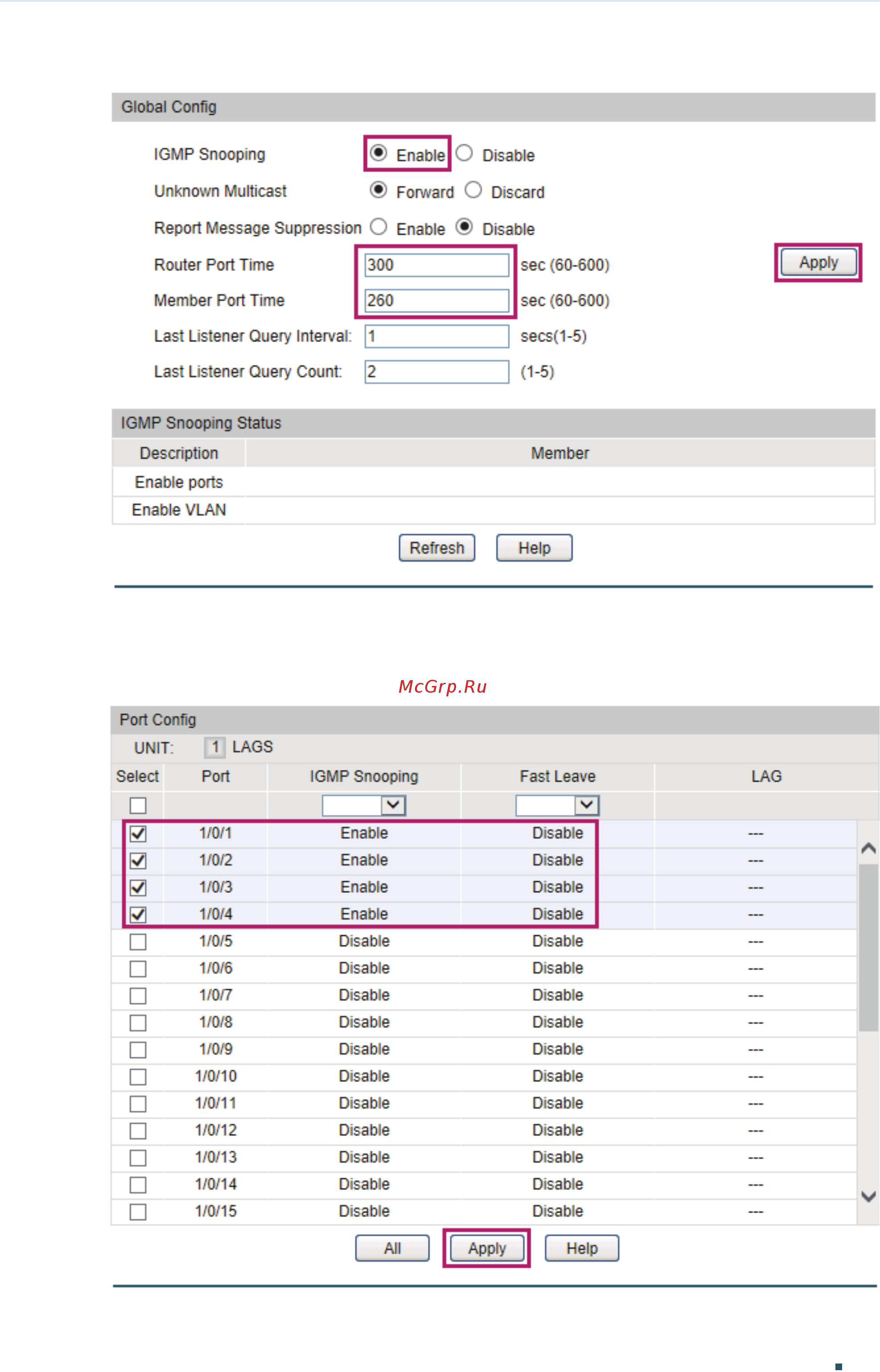Uncheck port 1/0/1 checkbox
The image size is (880, 1372).
(138, 833)
